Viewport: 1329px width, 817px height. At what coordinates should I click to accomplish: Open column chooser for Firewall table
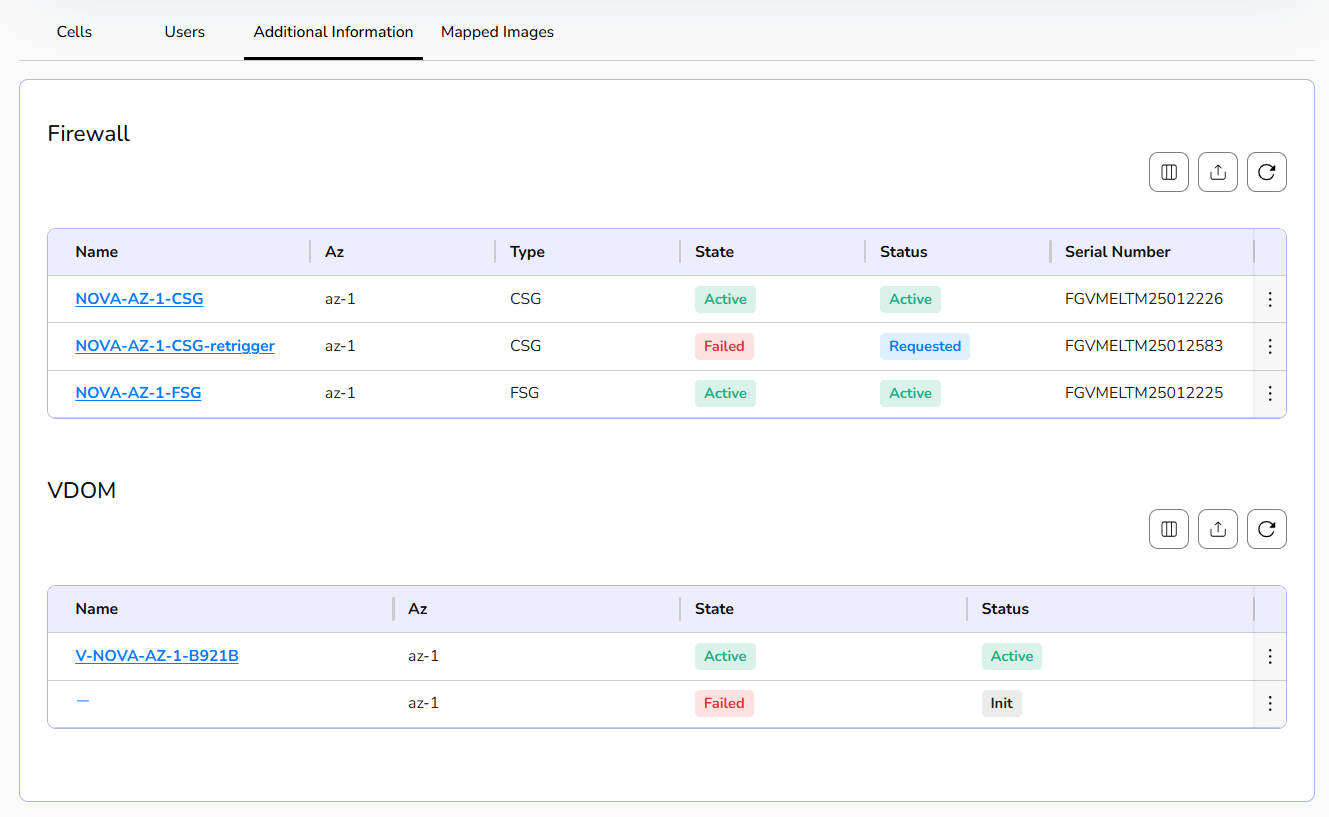click(x=1168, y=172)
